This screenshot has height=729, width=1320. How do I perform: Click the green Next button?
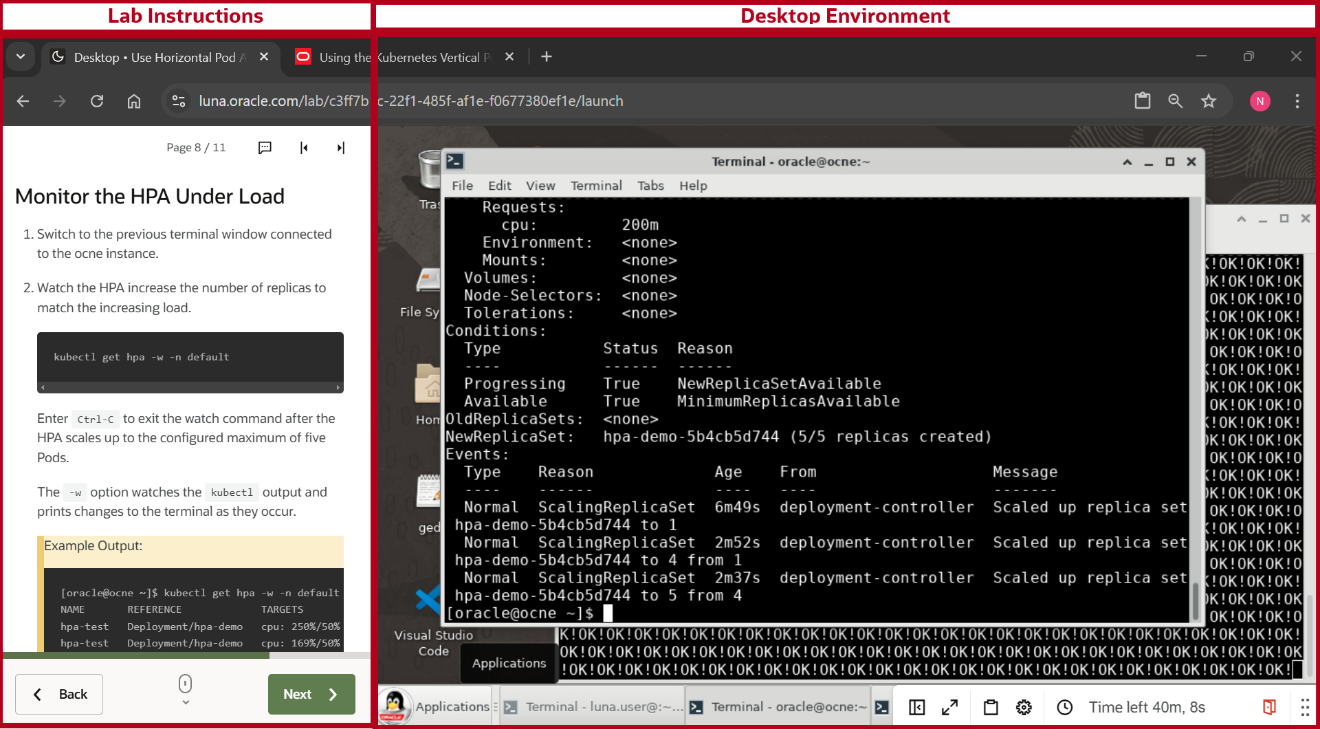coord(311,694)
